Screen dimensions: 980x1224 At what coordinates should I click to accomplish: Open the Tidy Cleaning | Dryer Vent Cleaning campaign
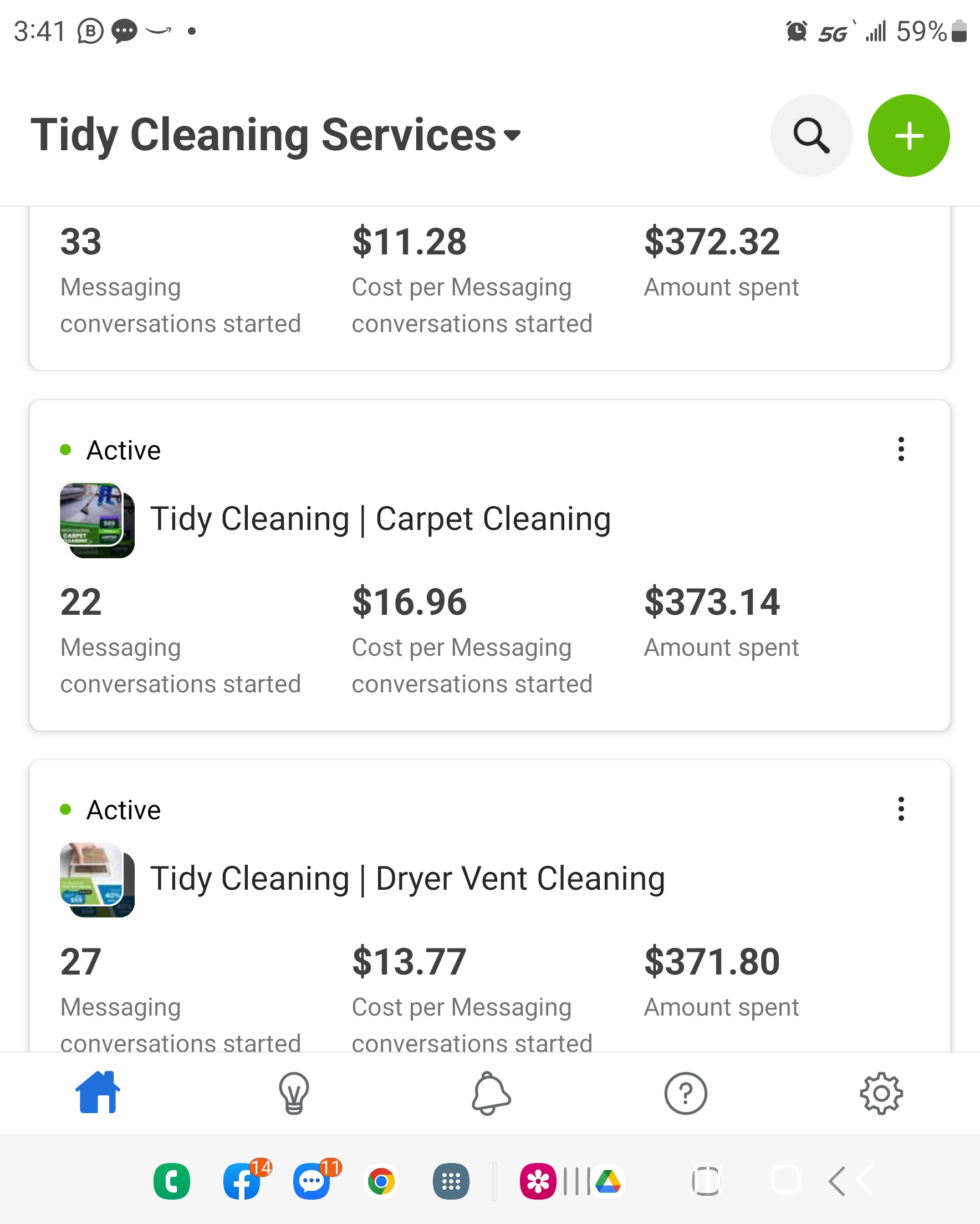point(407,879)
